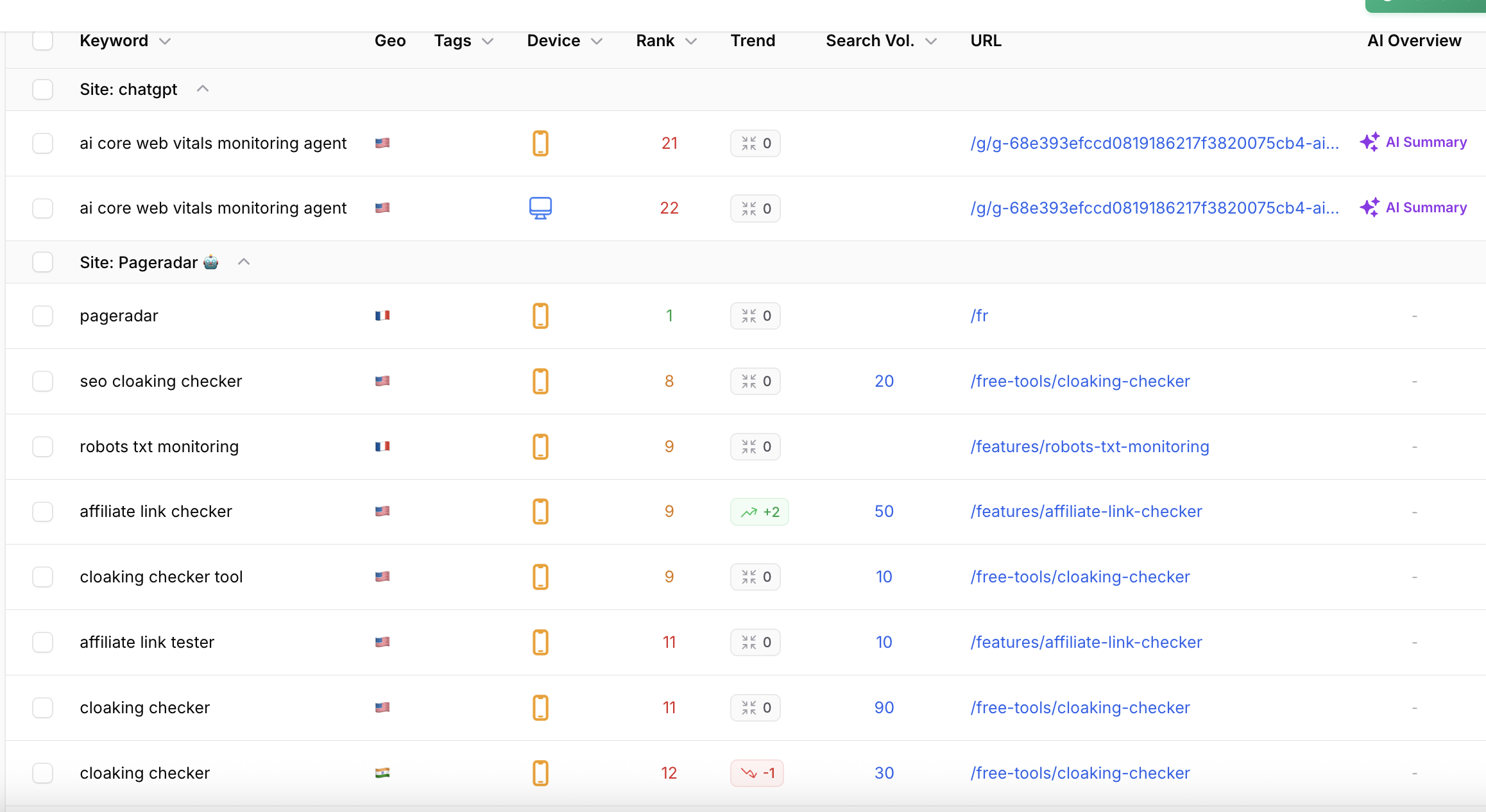Image resolution: width=1486 pixels, height=812 pixels.
Task: Click the green +2 trend badge
Action: 760,512
